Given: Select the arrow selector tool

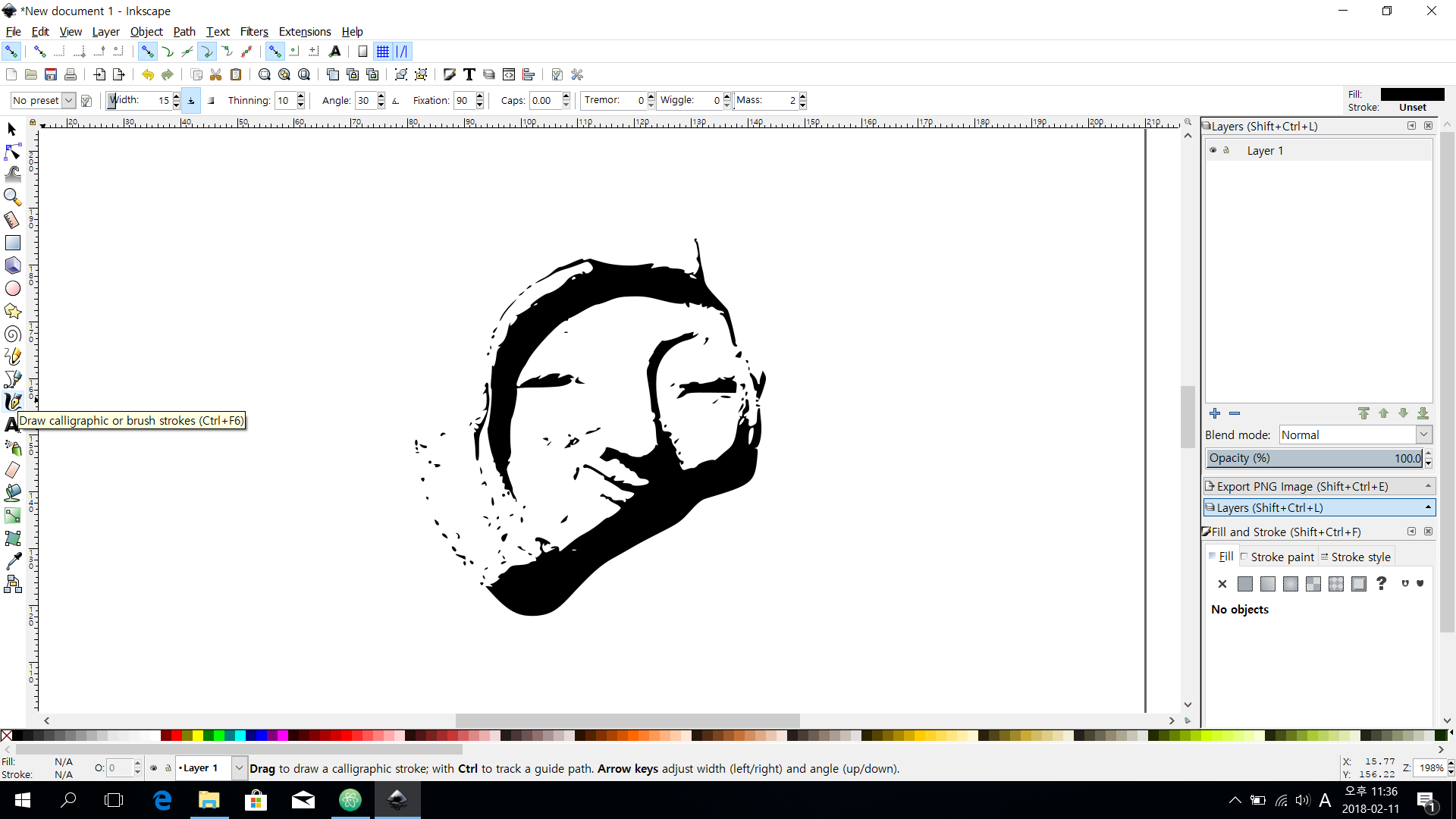Looking at the screenshot, I should pos(12,130).
